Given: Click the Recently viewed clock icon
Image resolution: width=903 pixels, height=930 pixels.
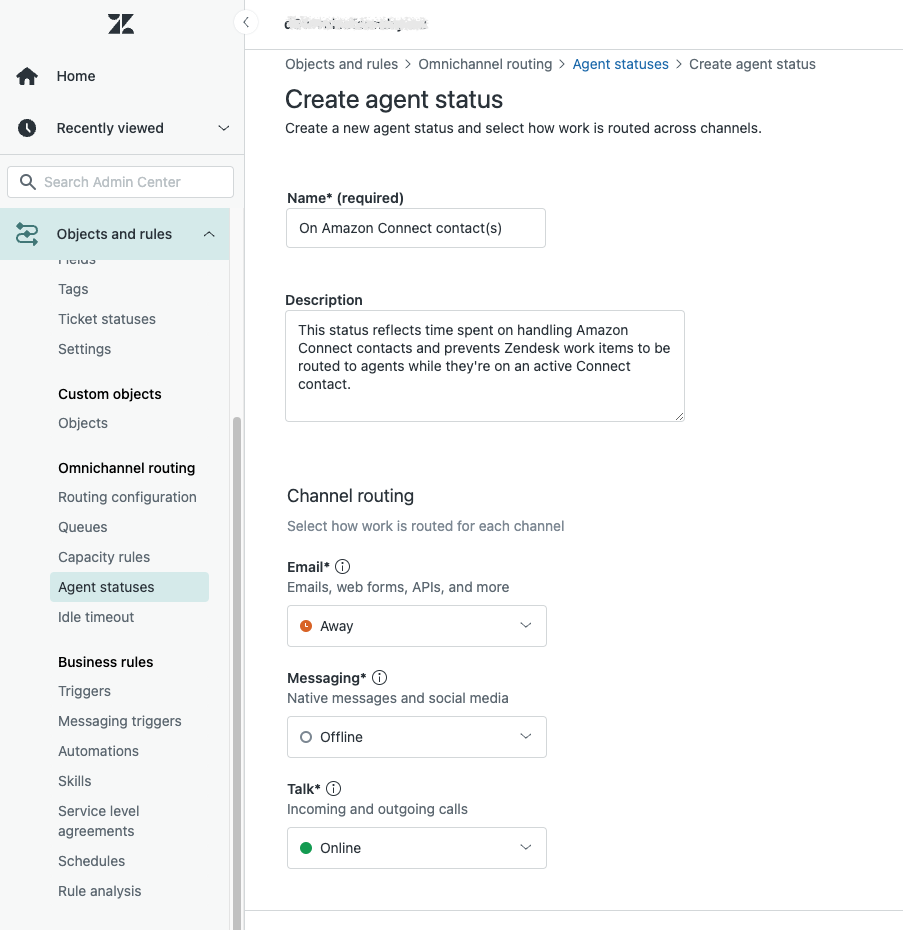Looking at the screenshot, I should click(x=27, y=128).
